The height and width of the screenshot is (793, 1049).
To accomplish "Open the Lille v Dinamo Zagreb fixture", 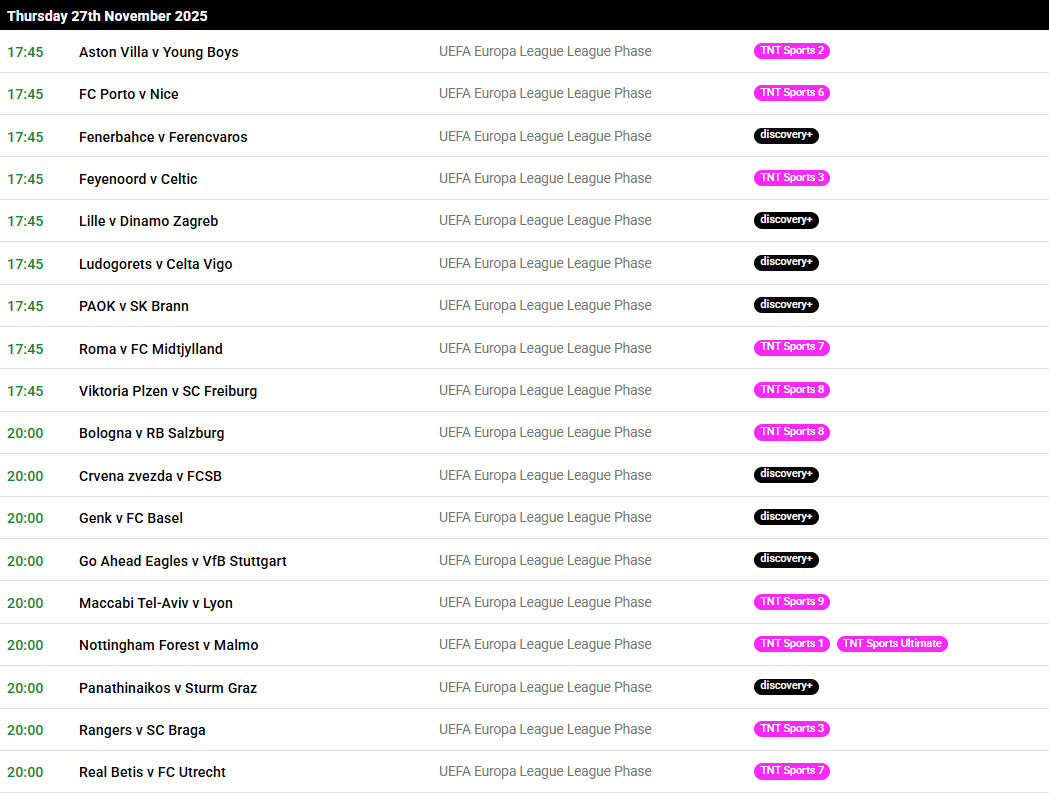I will [x=149, y=222].
